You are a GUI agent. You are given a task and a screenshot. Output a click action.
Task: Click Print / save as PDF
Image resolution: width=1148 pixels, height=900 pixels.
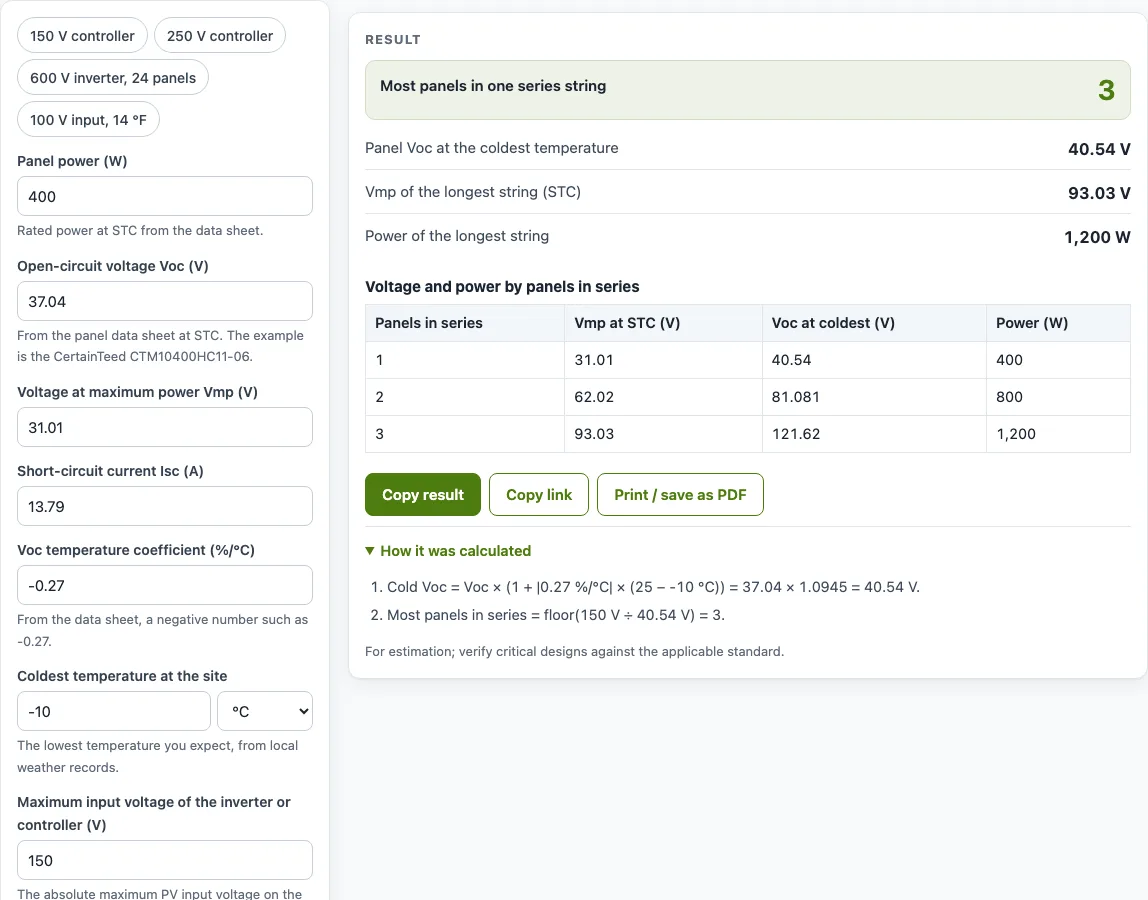[x=680, y=494]
